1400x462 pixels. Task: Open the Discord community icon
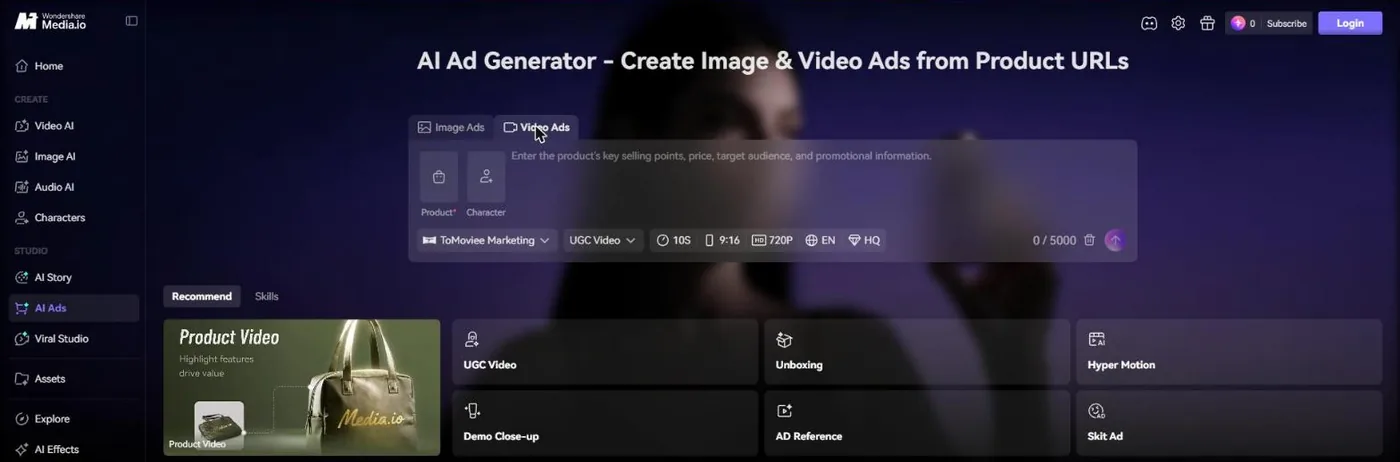coord(1149,23)
